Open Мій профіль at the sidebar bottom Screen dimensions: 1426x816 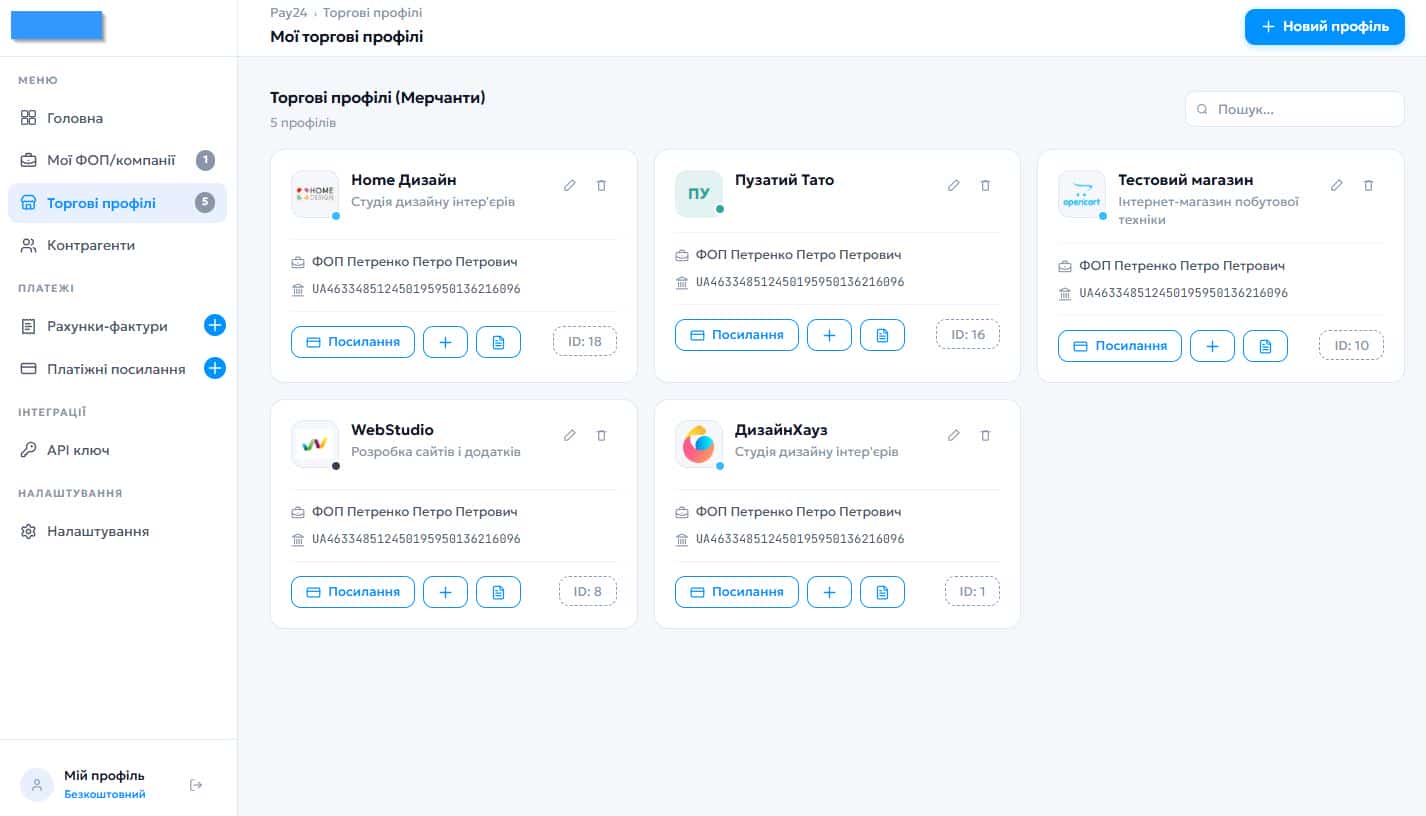(x=104, y=776)
